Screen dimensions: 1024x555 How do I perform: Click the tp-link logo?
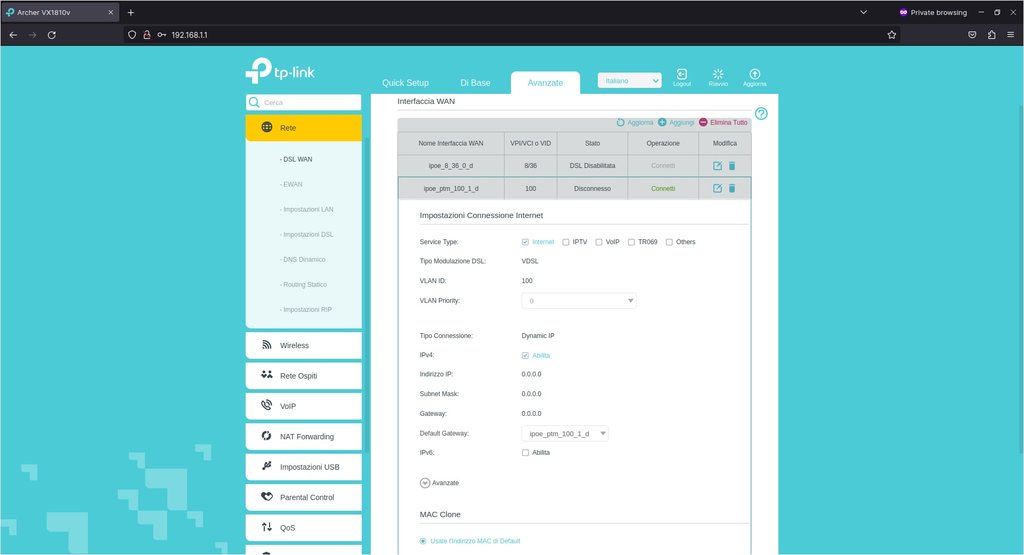click(x=280, y=71)
